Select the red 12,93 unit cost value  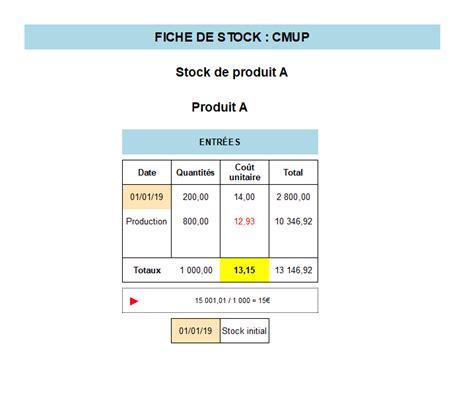244,221
